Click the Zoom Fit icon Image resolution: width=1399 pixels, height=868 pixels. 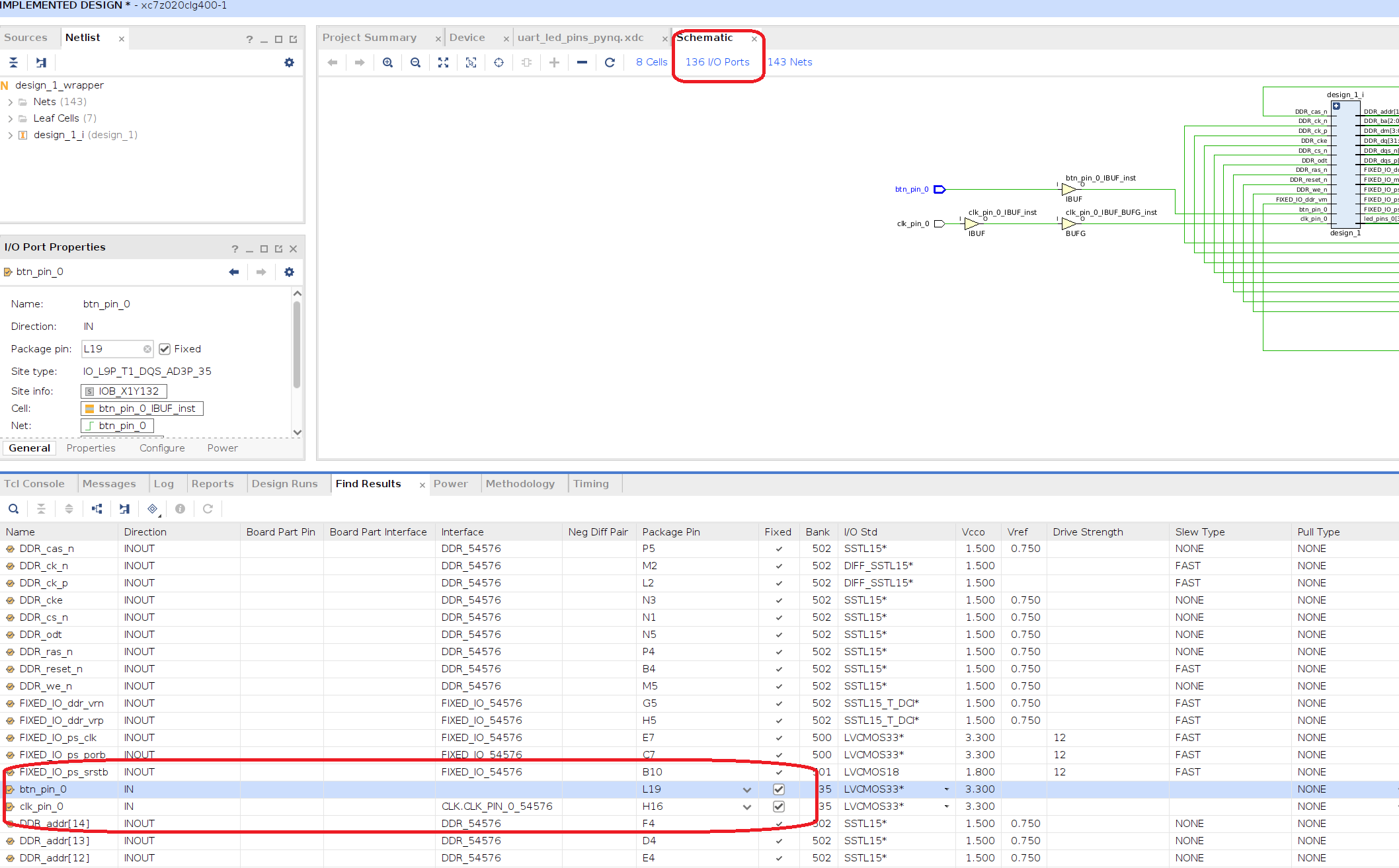coord(444,62)
